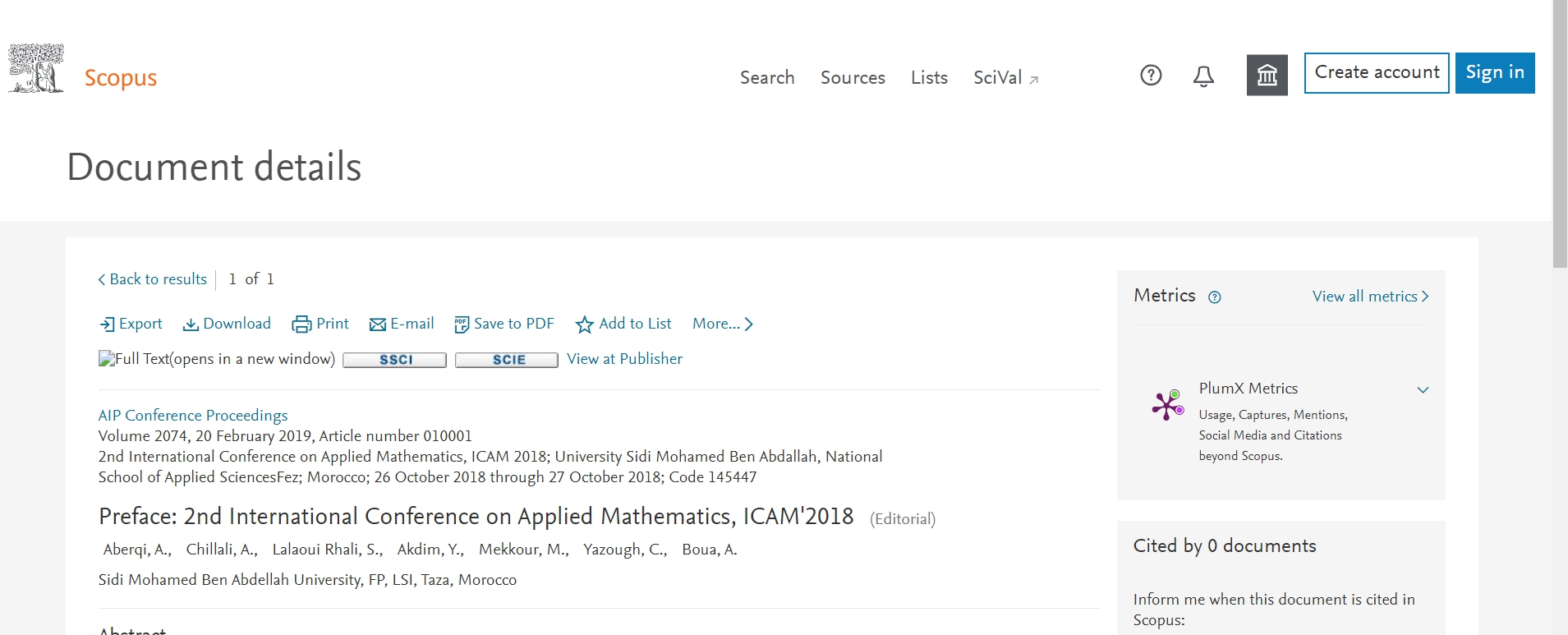Screen dimensions: 1568x635
Task: Click the Print icon
Action: (301, 324)
